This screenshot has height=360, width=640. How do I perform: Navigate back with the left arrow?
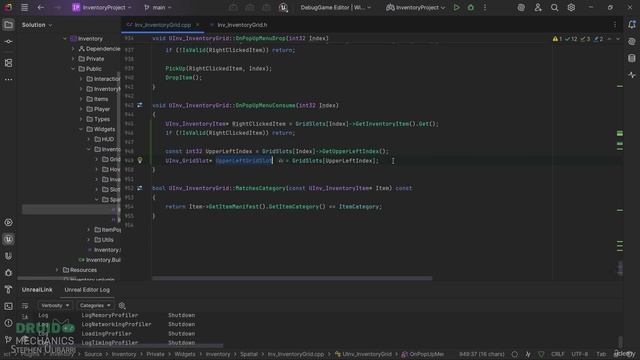[x=40, y=7]
